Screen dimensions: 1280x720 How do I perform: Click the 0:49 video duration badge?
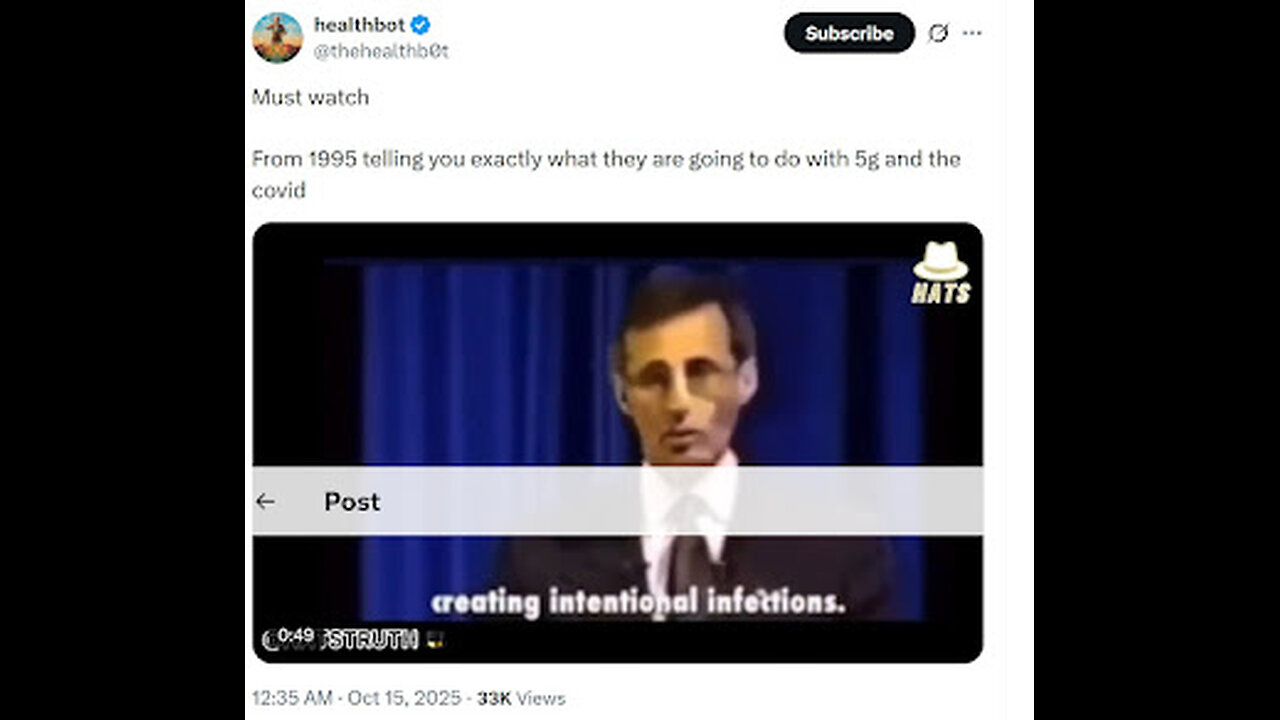296,635
